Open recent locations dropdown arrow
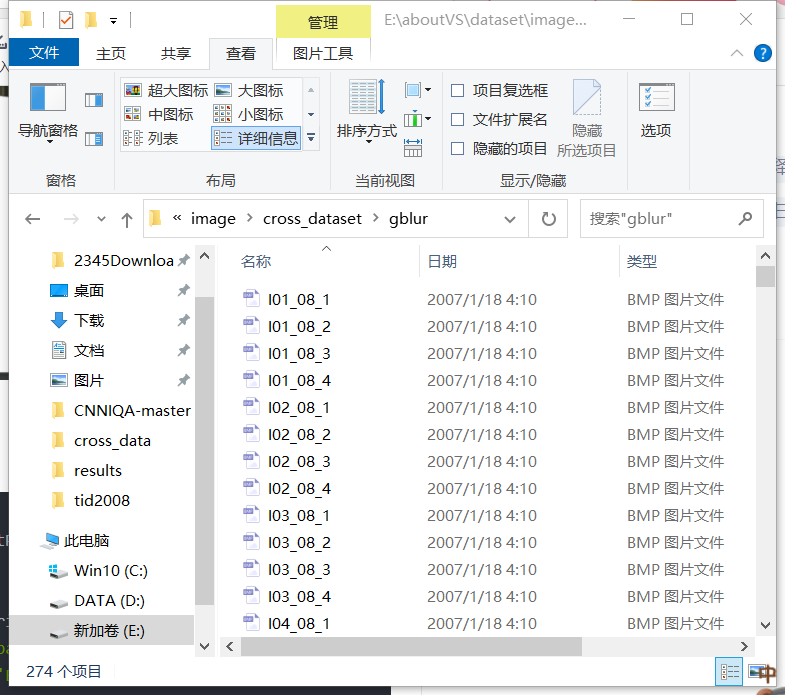The height and width of the screenshot is (695, 785). pos(101,219)
